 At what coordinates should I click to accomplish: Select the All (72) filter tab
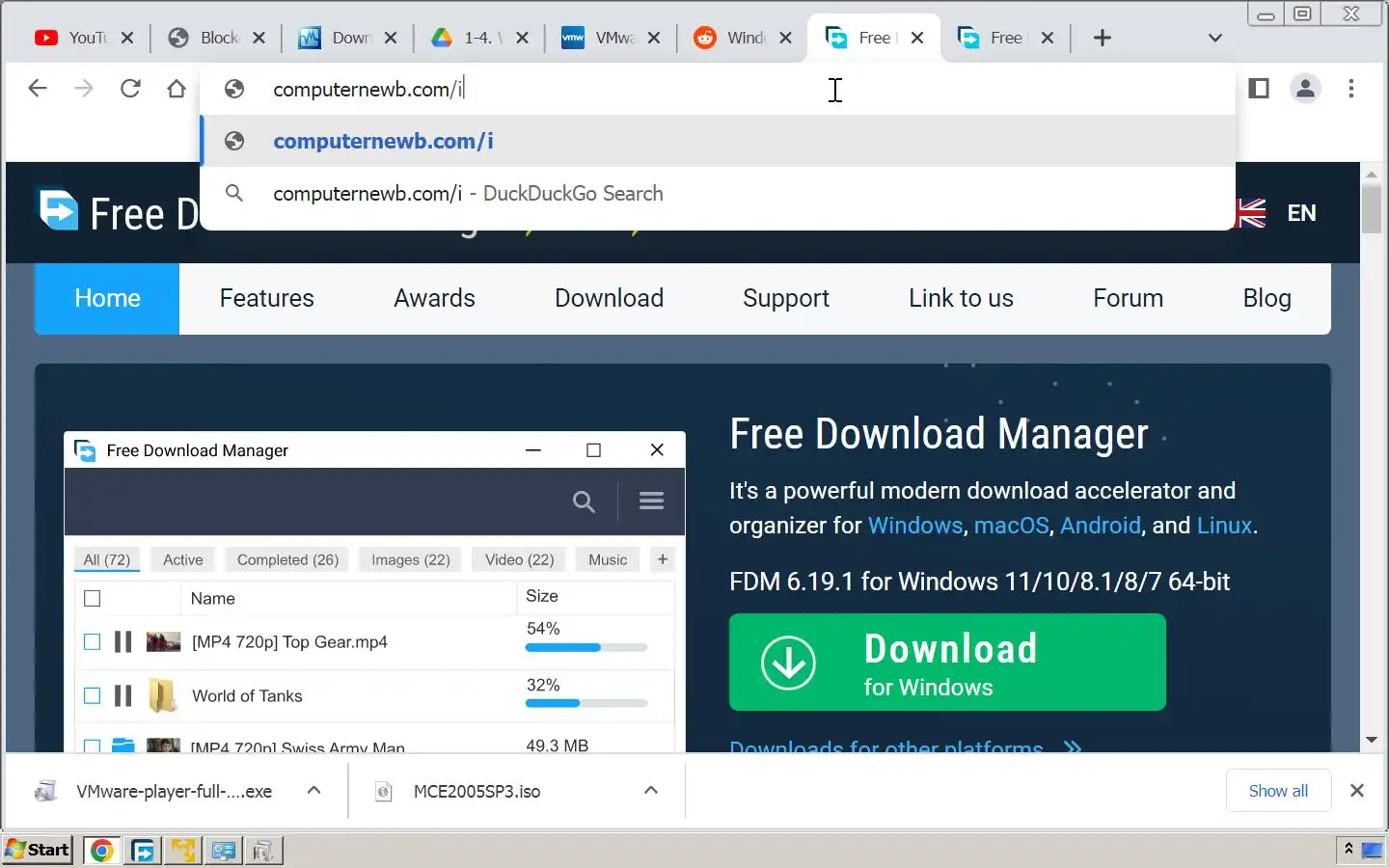[x=107, y=559]
